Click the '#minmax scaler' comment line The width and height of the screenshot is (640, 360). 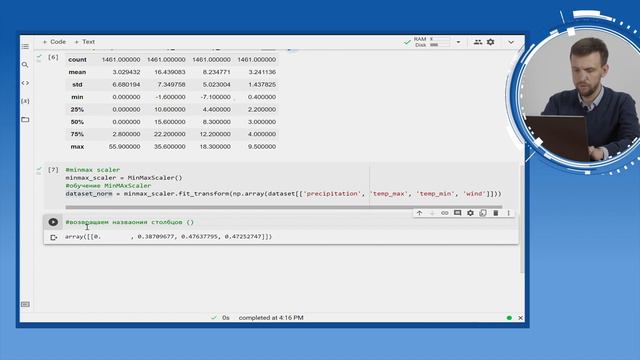coord(93,170)
